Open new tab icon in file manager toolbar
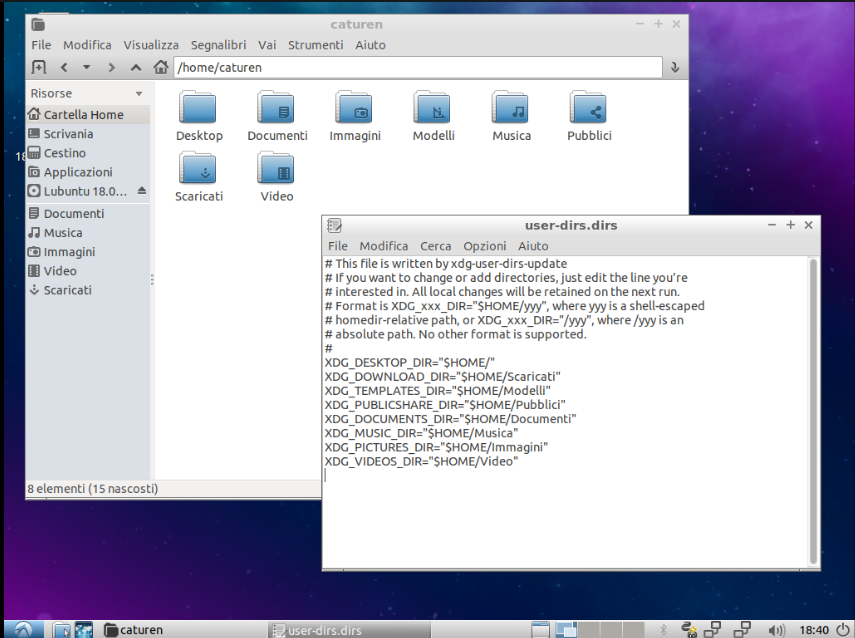Screen dimensions: 855x638 coord(38,67)
